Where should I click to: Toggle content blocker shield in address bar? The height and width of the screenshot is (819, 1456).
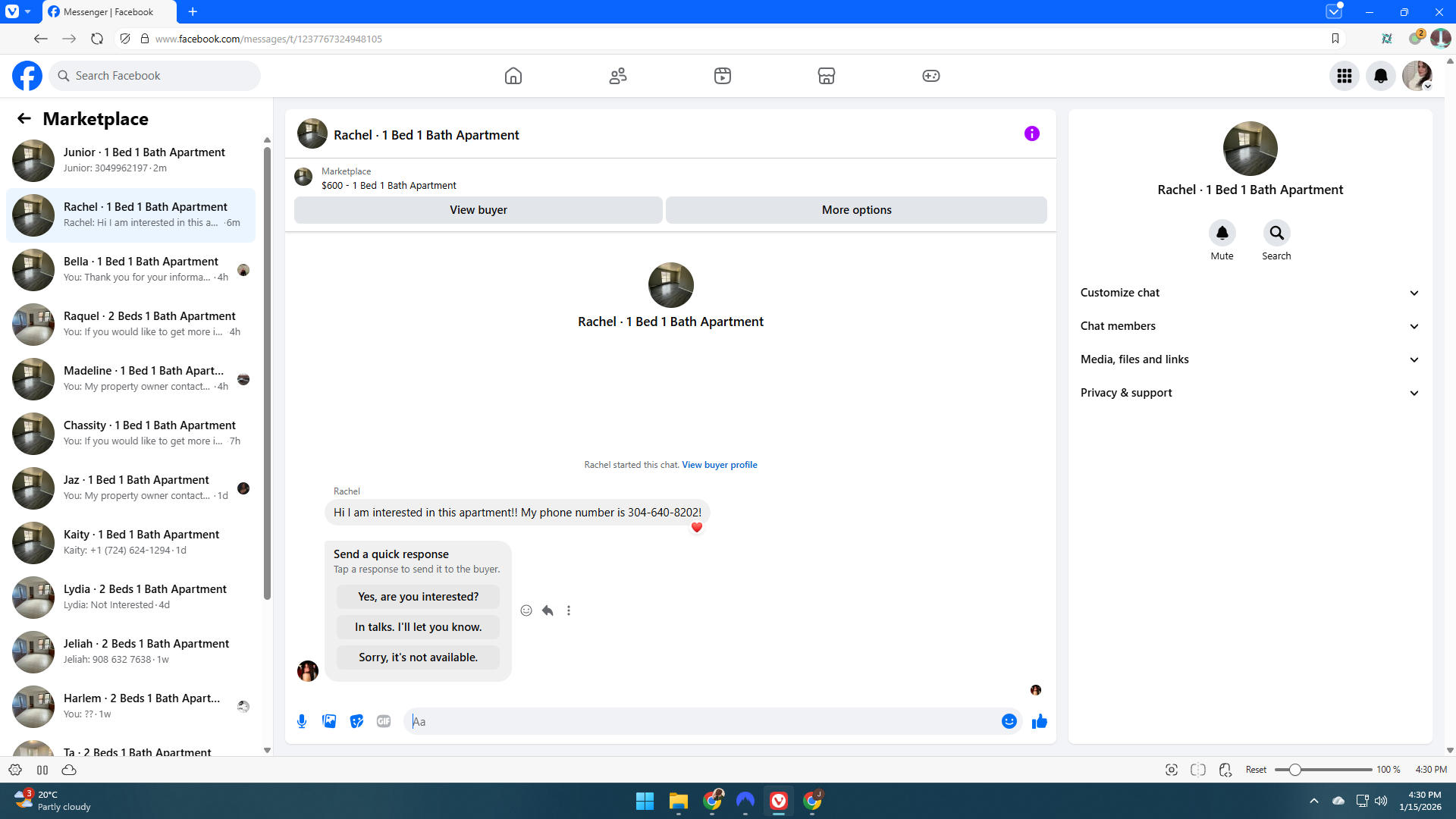[125, 39]
